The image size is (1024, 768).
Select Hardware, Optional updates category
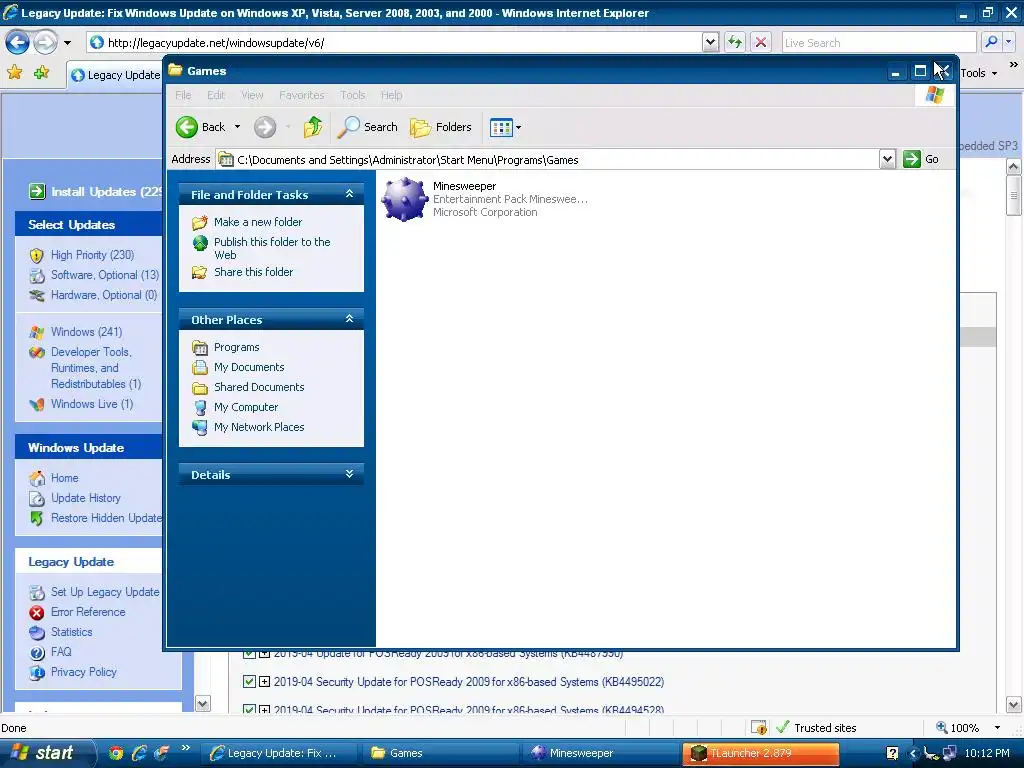pyautogui.click(x=104, y=295)
